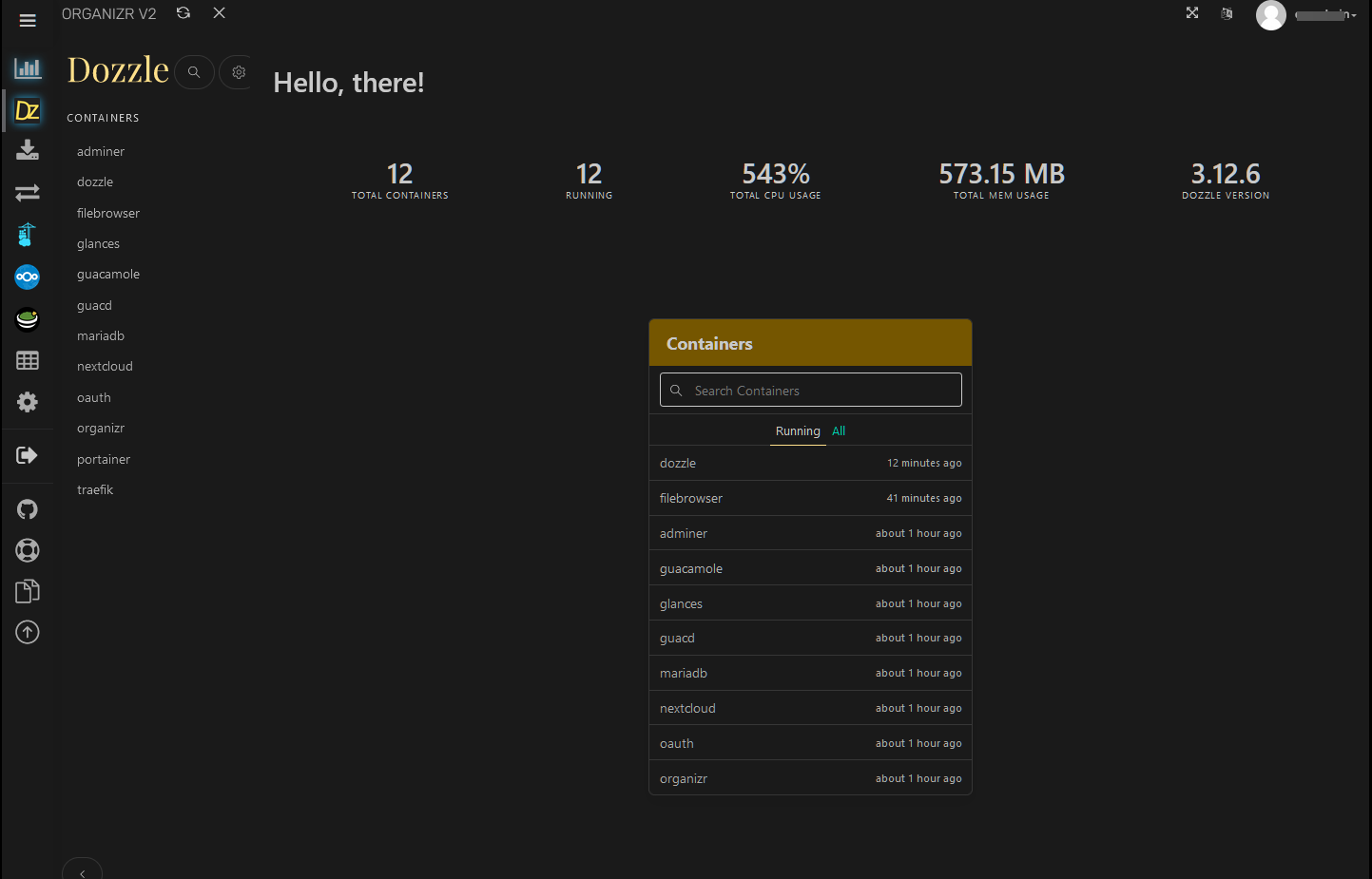Select traefik in the Dozzle sidebar list
Image resolution: width=1372 pixels, height=879 pixels.
[x=95, y=490]
